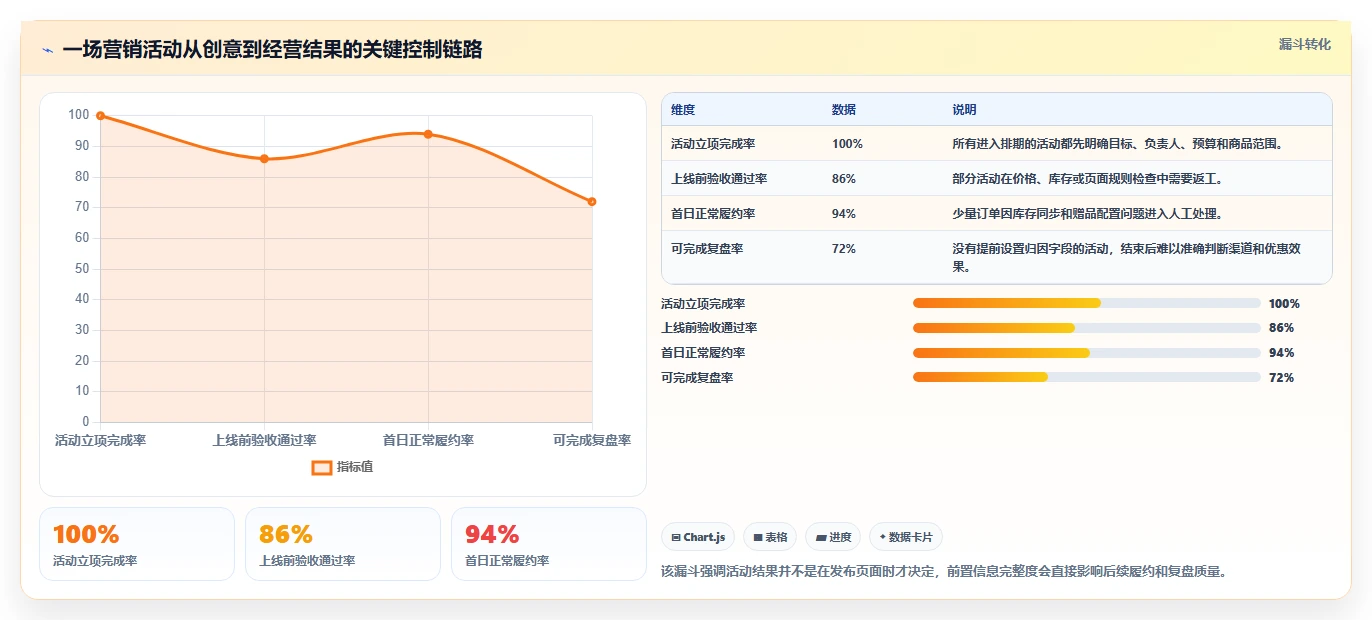
Task: Click the 进度 tag chip
Action: pyautogui.click(x=833, y=537)
